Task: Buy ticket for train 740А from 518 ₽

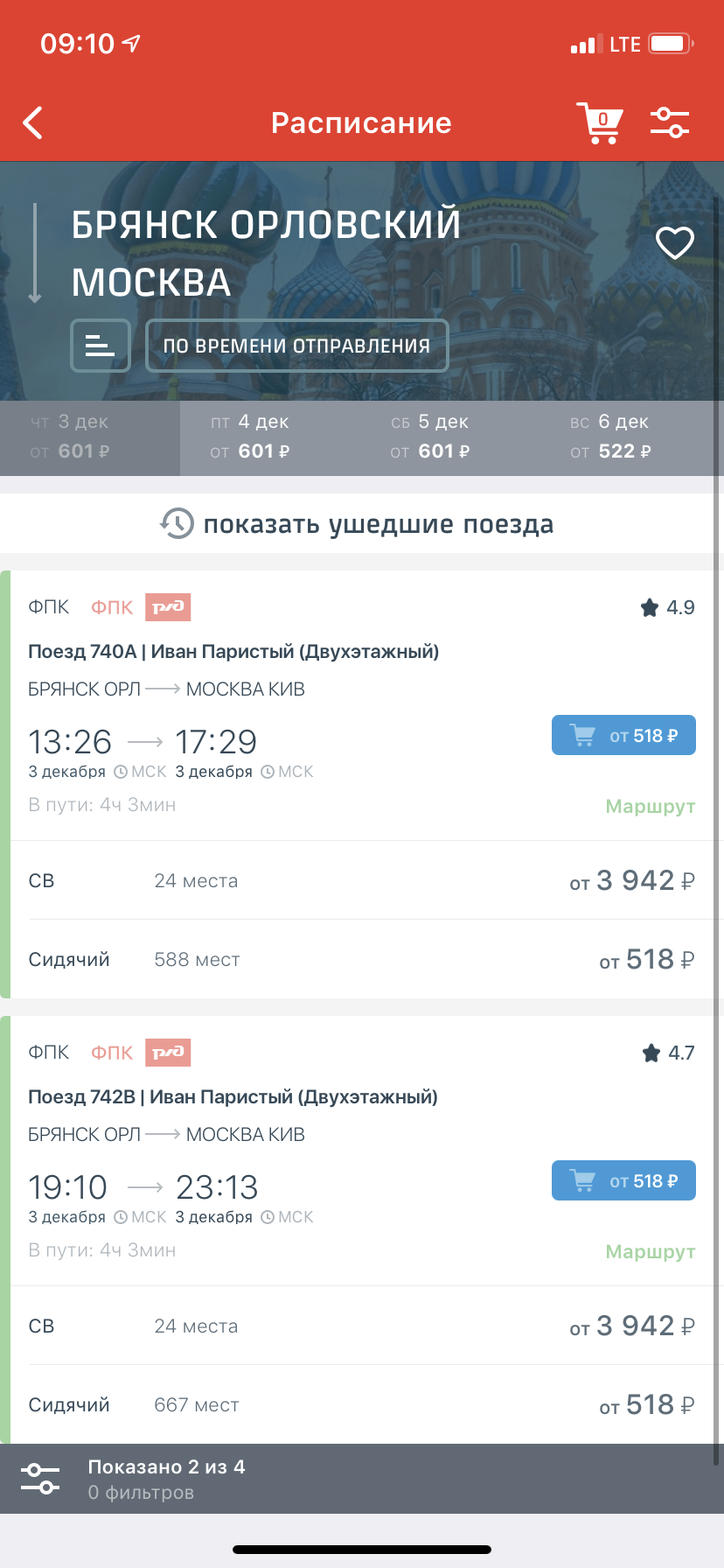Action: pyautogui.click(x=623, y=736)
